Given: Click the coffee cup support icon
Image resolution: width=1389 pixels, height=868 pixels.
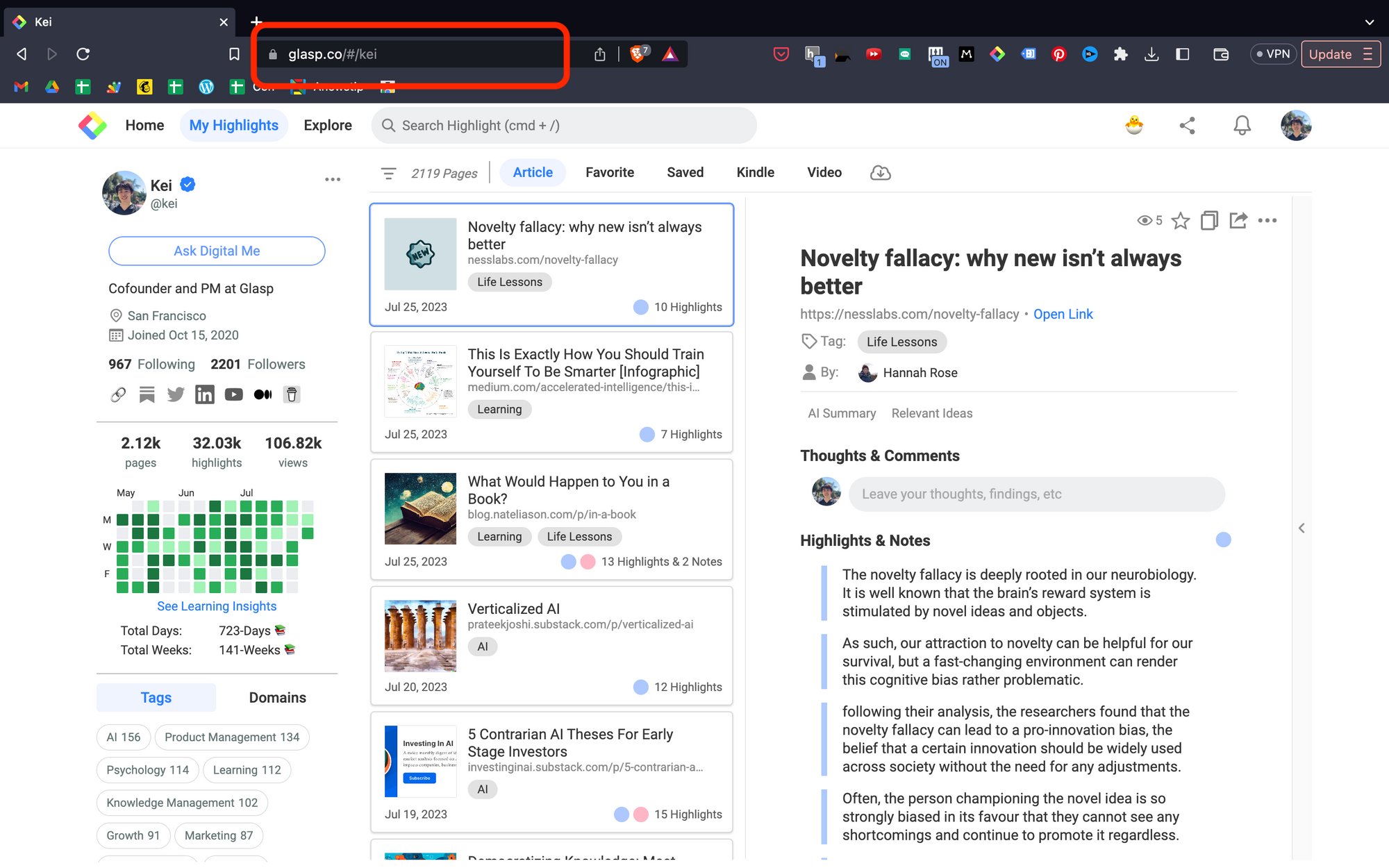Looking at the screenshot, I should pyautogui.click(x=292, y=394).
